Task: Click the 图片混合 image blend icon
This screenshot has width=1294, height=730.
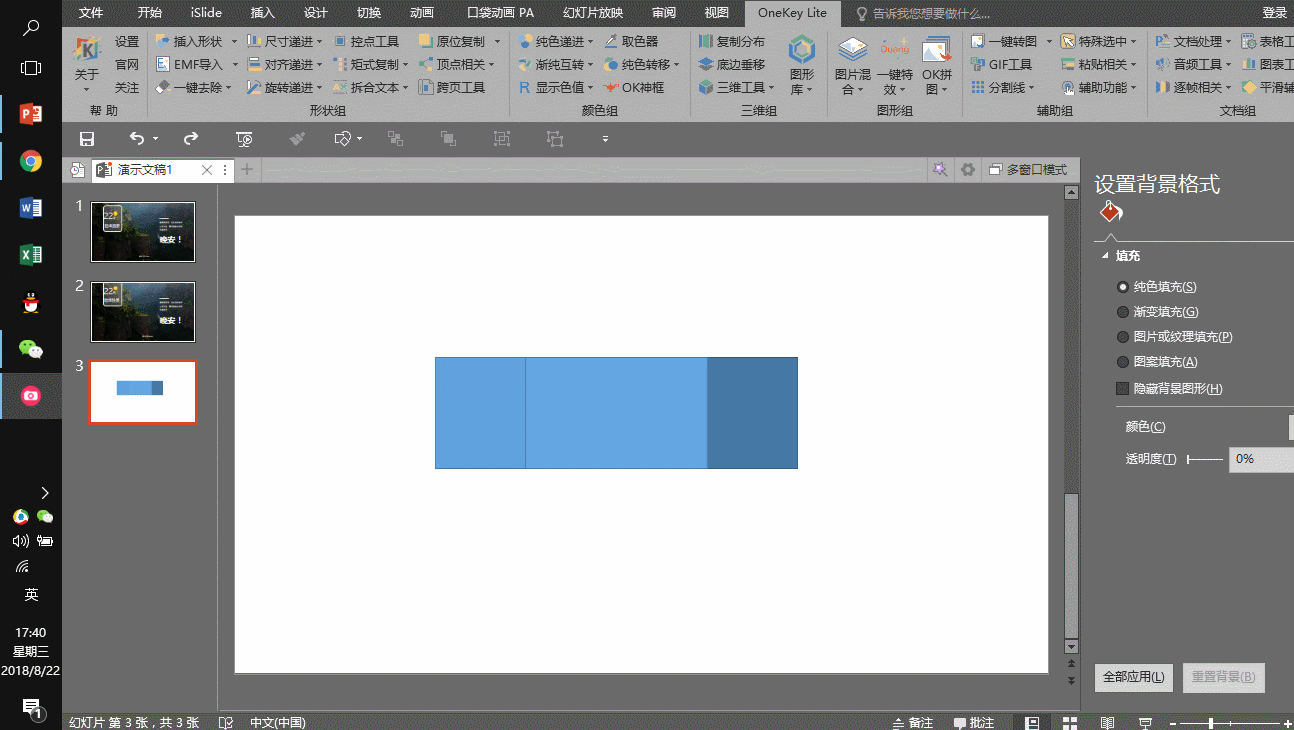Action: 852,64
